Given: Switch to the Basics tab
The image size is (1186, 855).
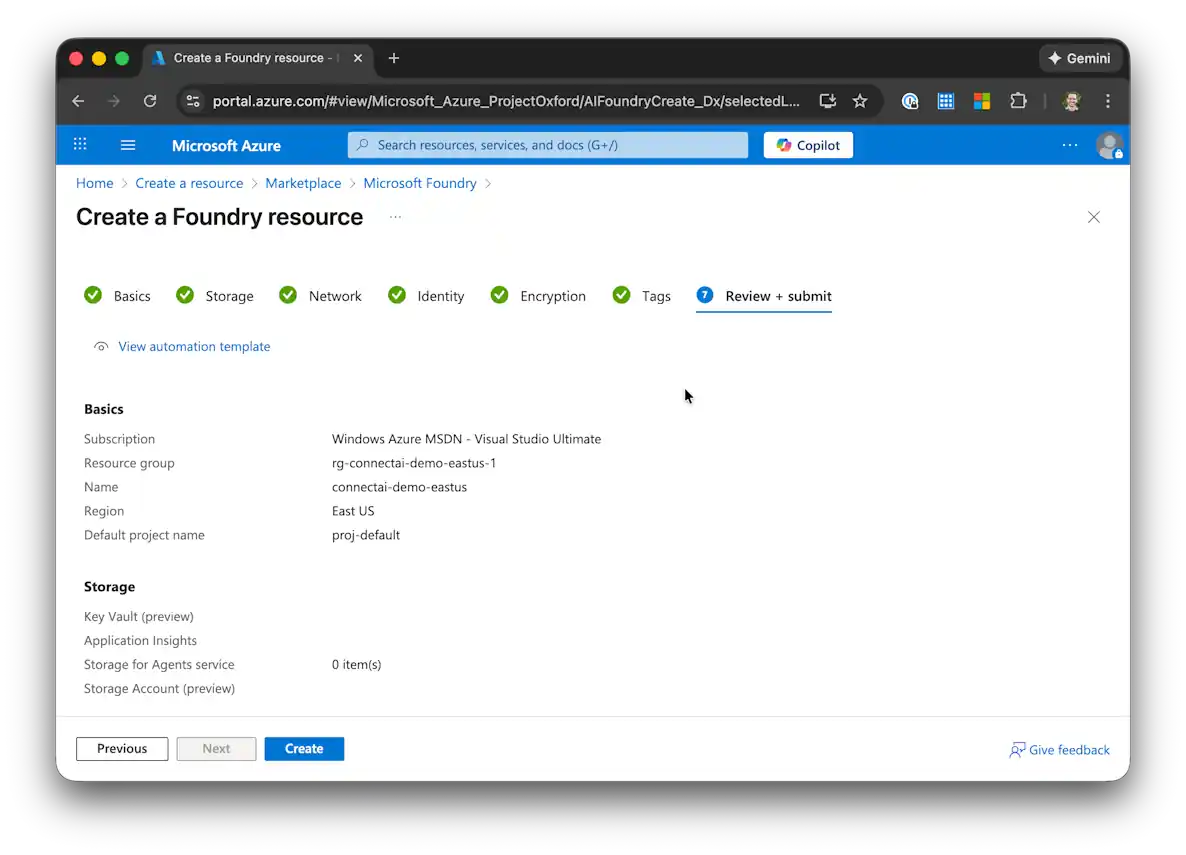Looking at the screenshot, I should 131,296.
